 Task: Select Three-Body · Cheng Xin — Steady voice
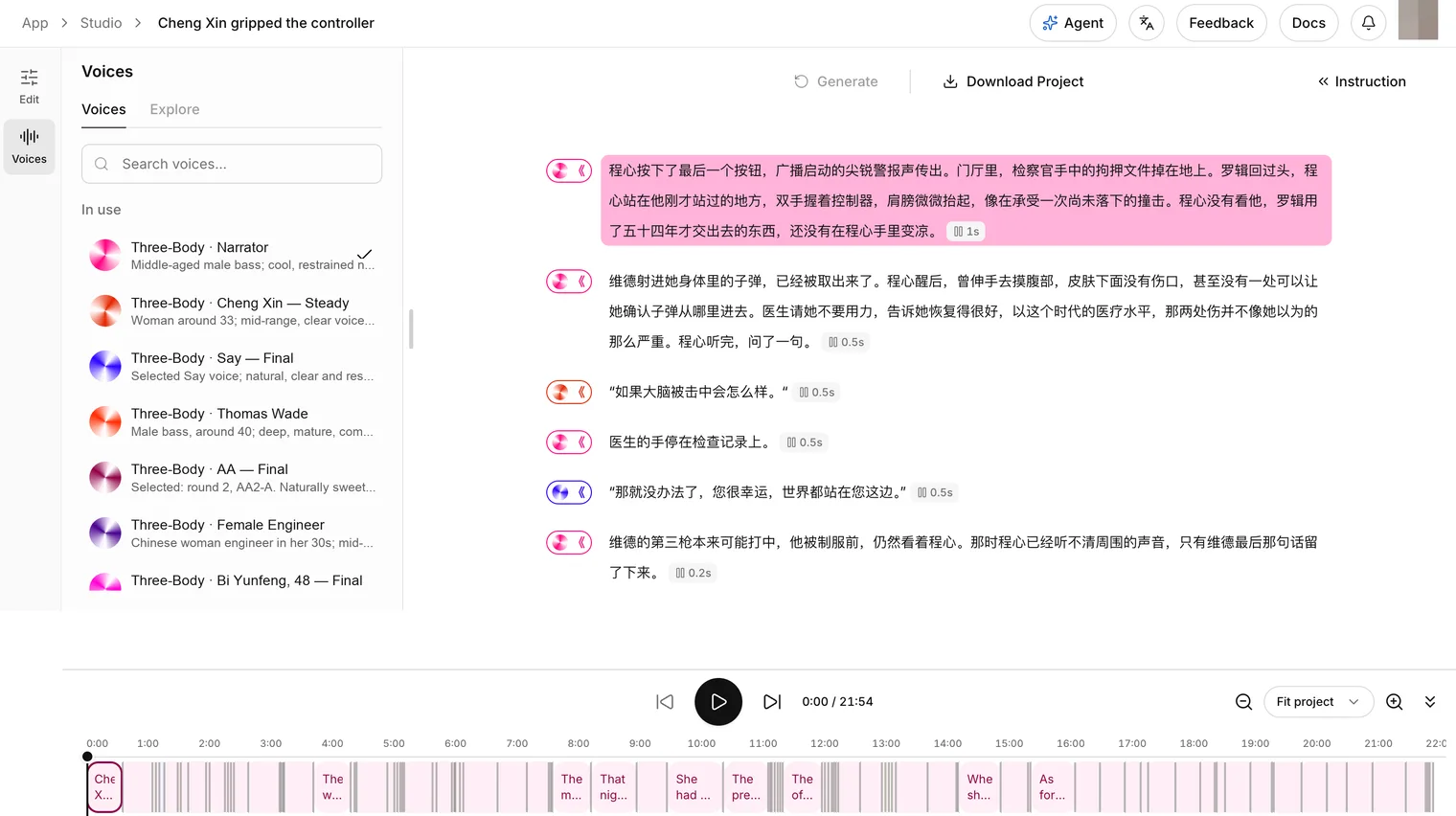232,311
